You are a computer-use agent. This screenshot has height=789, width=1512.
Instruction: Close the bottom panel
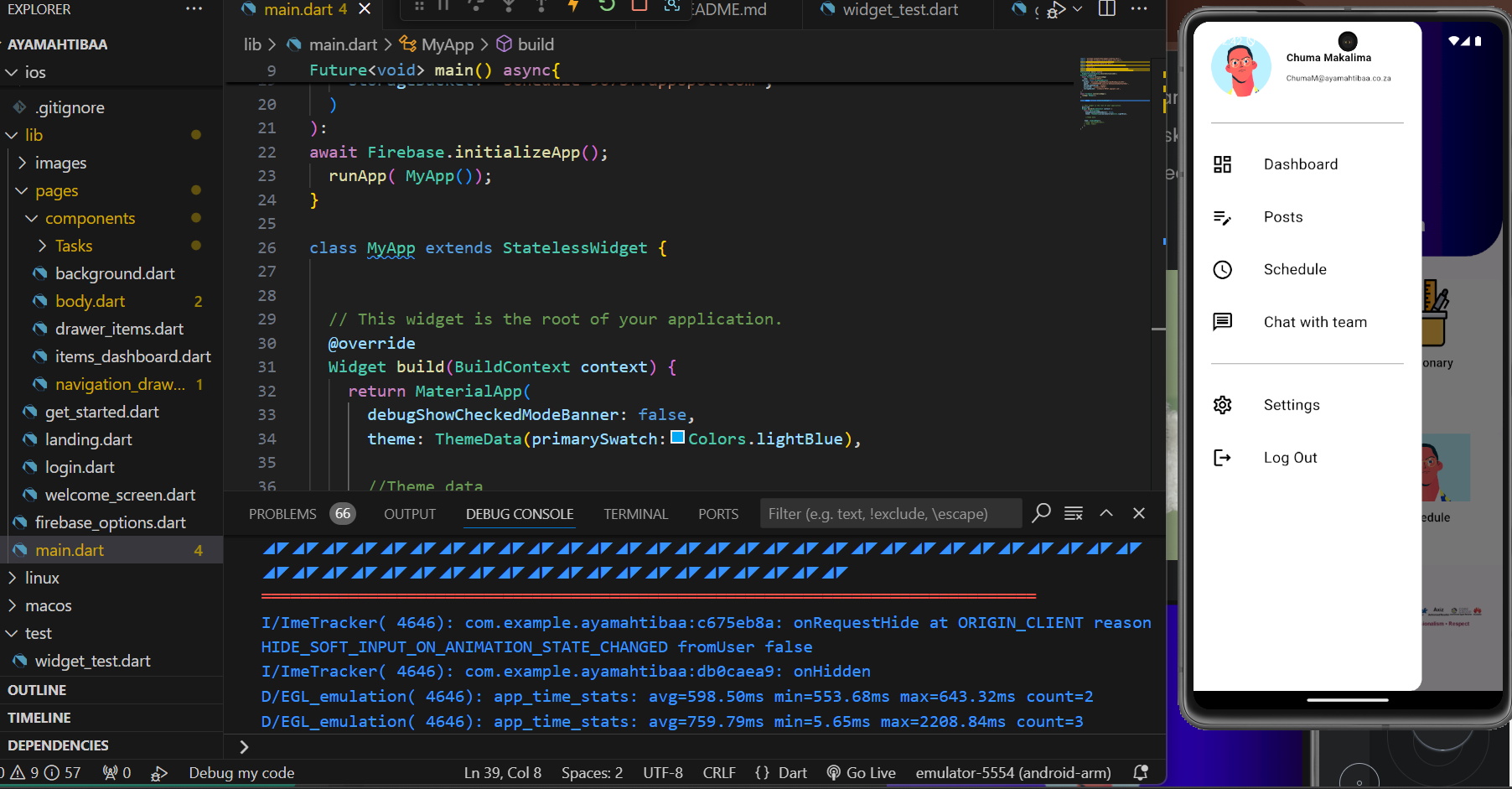pos(1139,513)
